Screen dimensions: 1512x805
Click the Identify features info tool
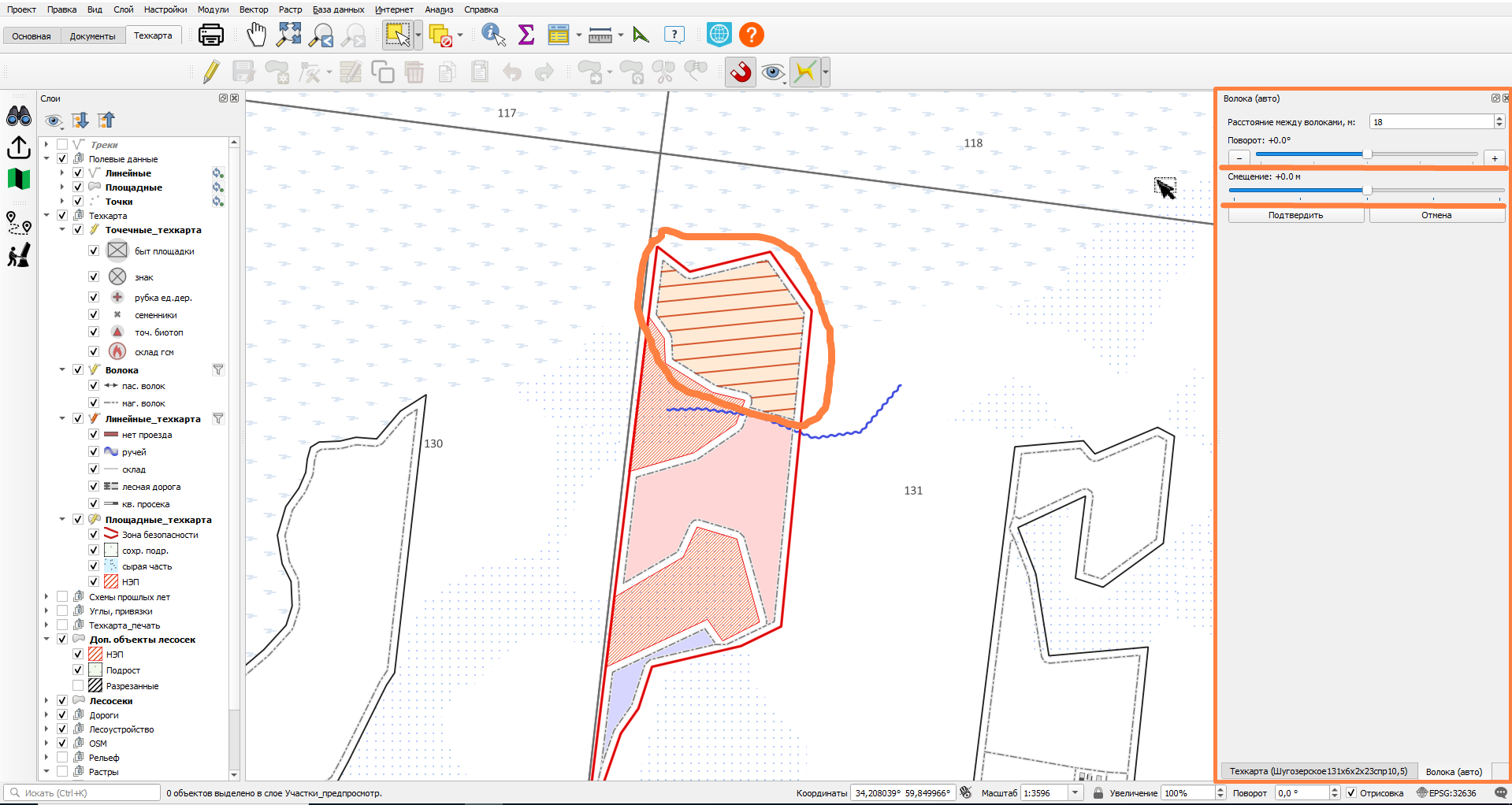(493, 35)
